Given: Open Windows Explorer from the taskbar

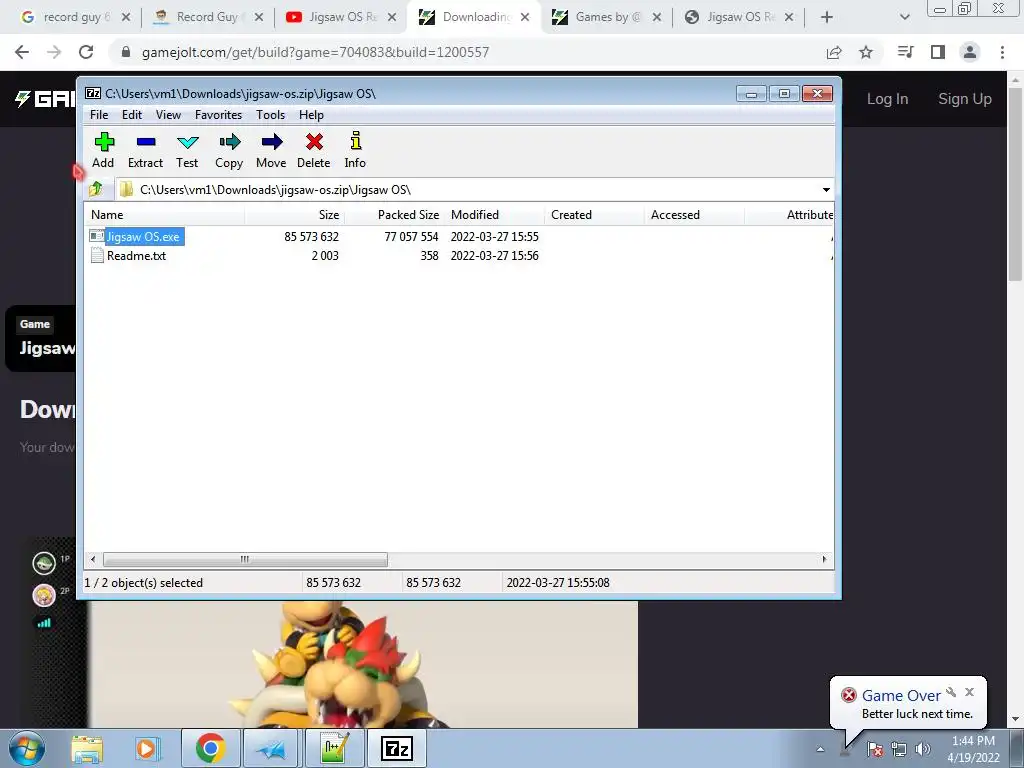Looking at the screenshot, I should (87, 748).
